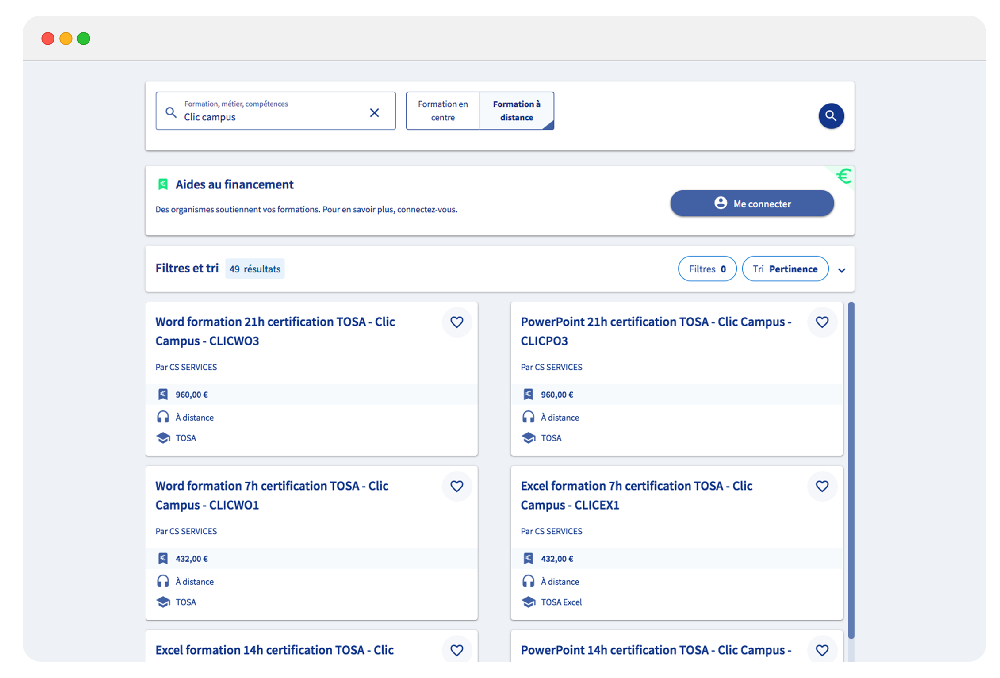Favorite the 'PowerPoint 21h' card

click(x=822, y=322)
